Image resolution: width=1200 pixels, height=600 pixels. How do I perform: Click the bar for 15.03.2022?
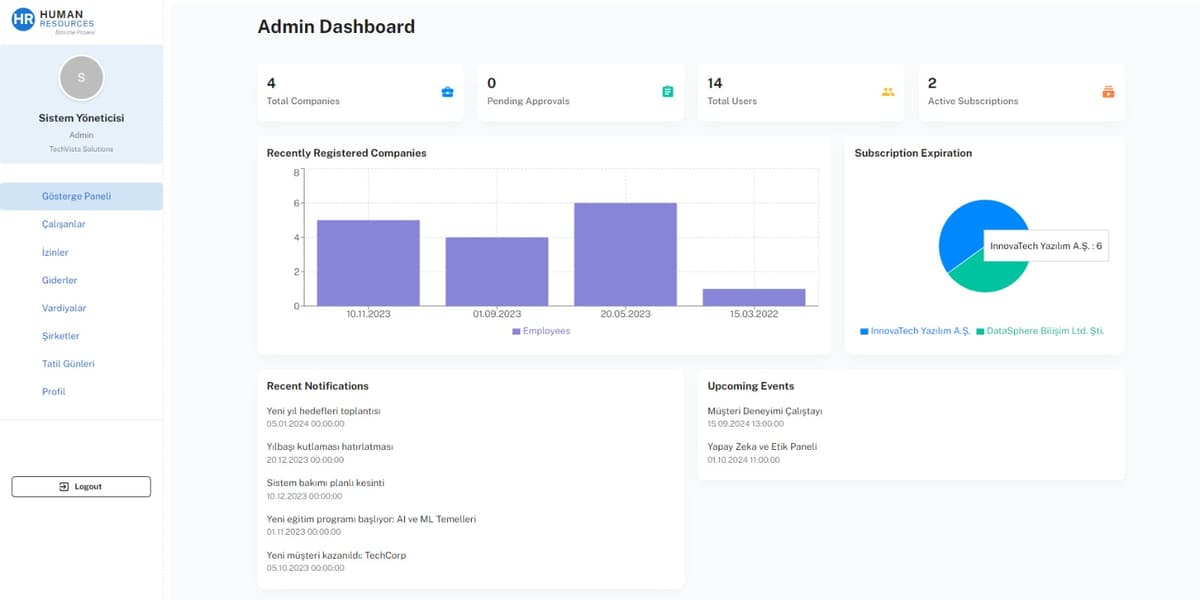[754, 297]
